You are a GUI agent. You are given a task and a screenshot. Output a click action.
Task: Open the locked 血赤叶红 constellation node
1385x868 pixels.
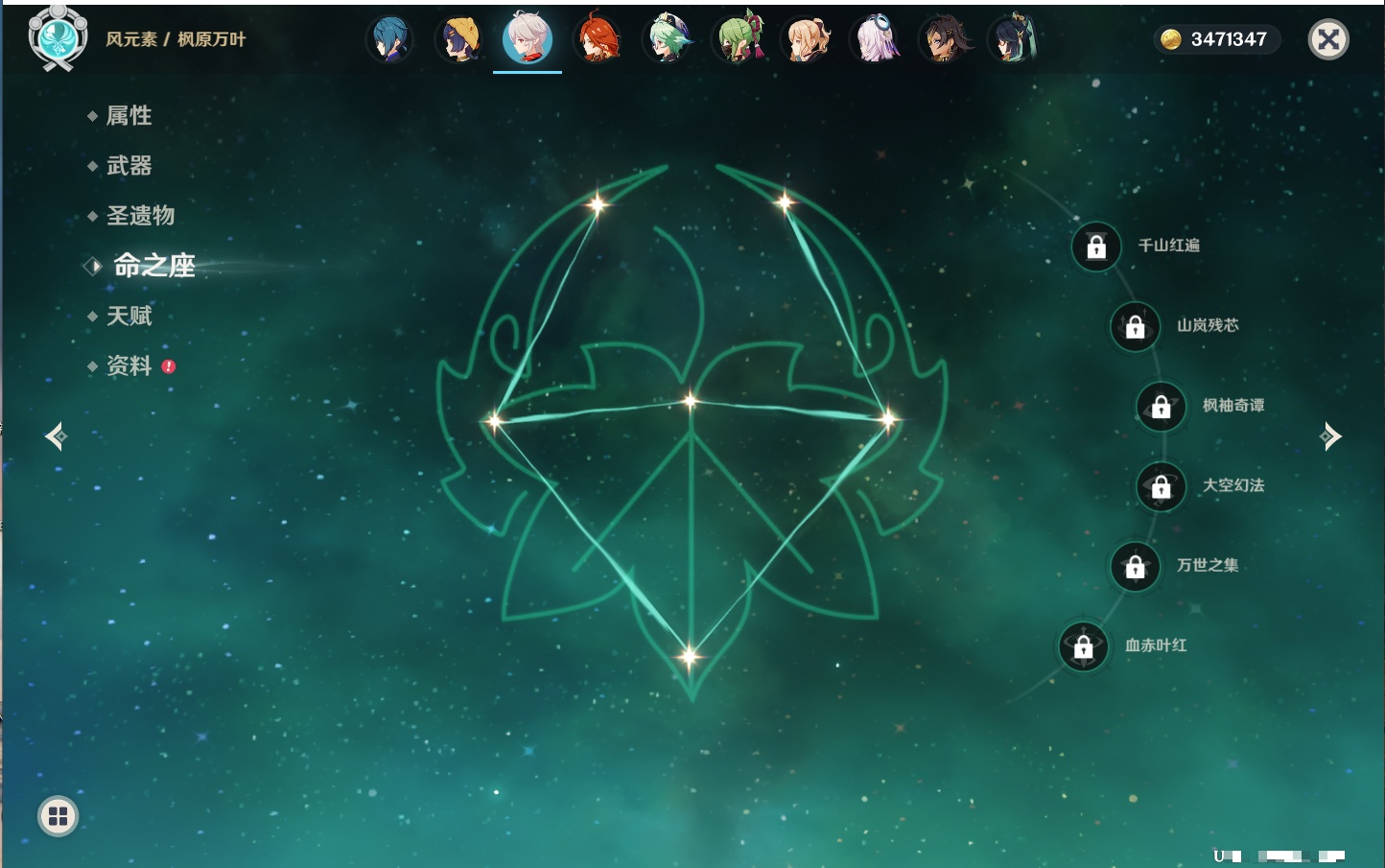(1084, 646)
